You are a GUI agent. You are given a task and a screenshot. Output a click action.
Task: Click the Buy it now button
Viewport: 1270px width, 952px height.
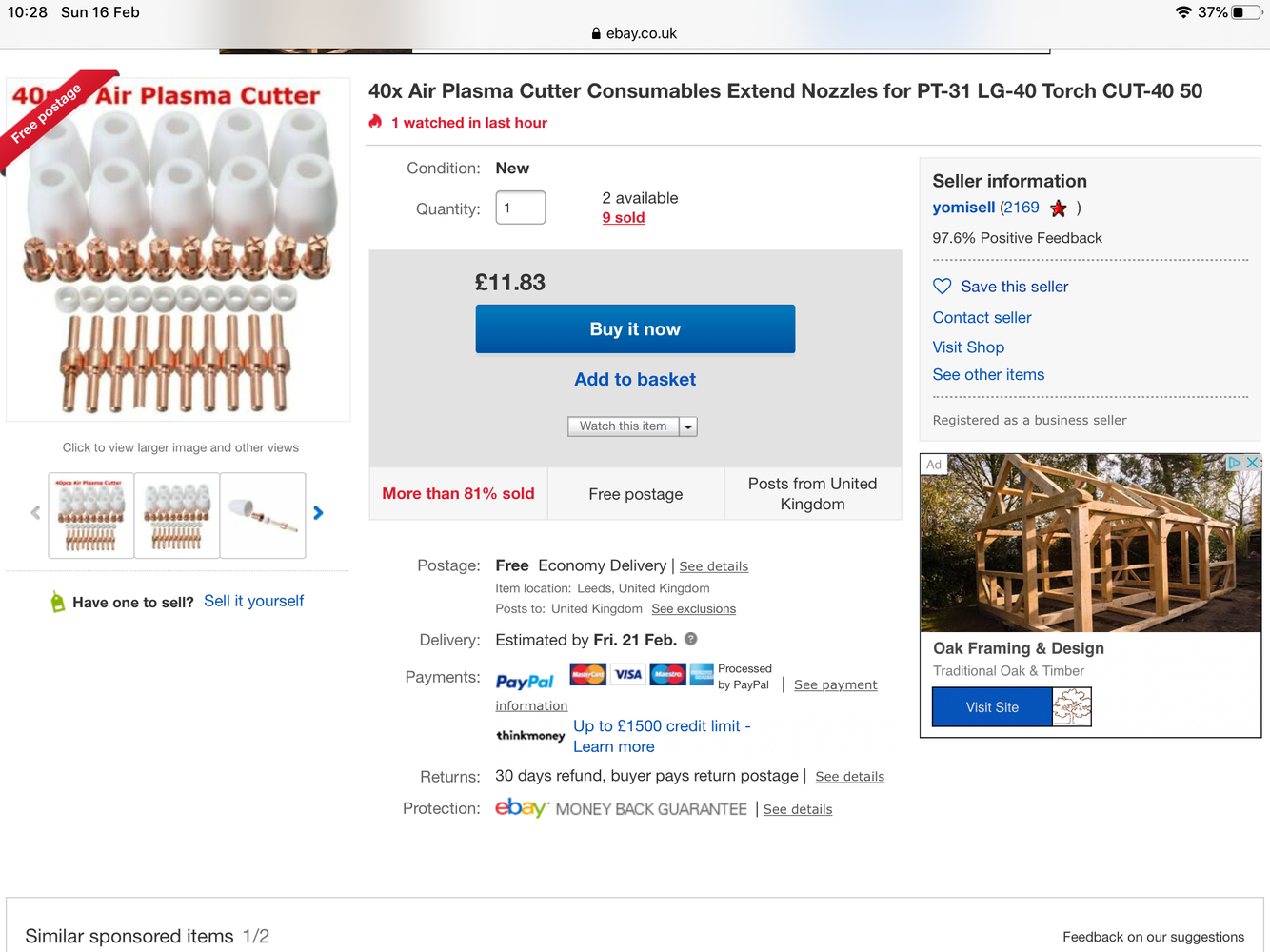coord(635,329)
